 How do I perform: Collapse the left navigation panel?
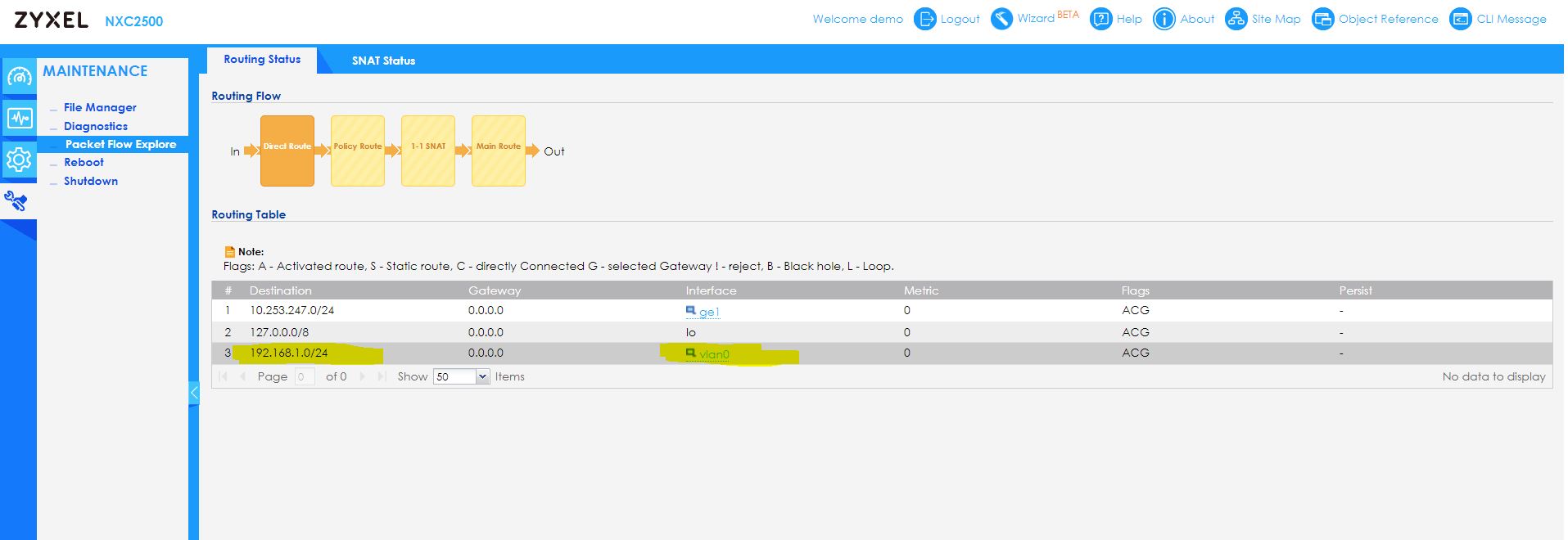pos(194,394)
